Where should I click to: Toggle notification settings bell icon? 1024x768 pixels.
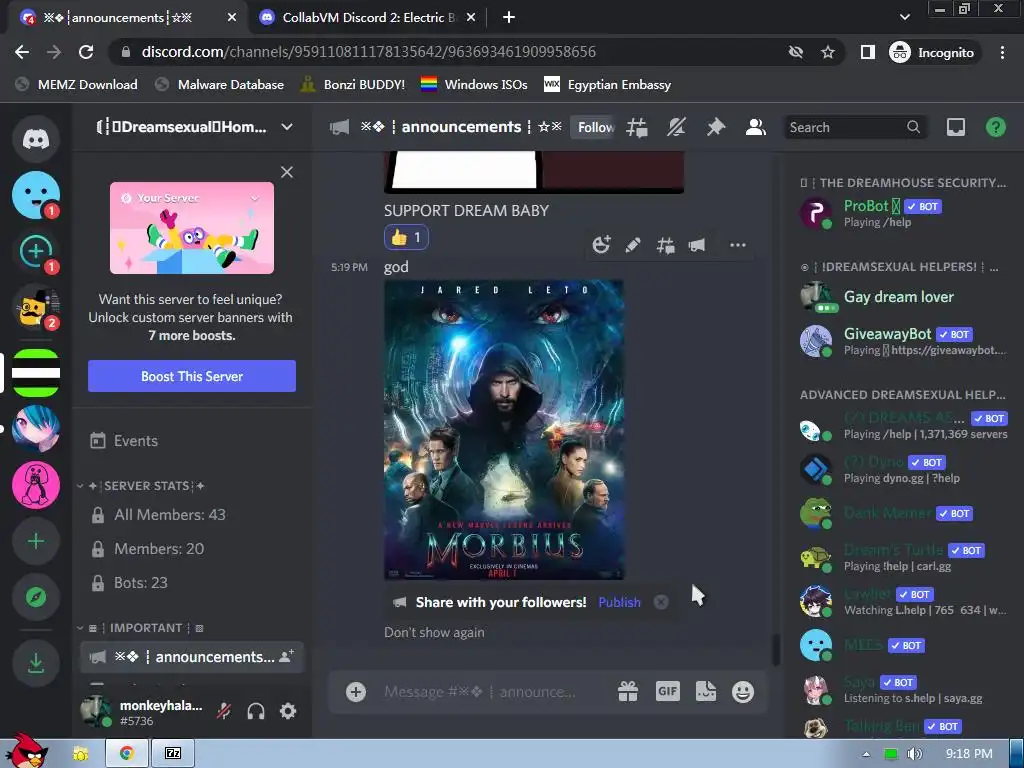click(676, 127)
